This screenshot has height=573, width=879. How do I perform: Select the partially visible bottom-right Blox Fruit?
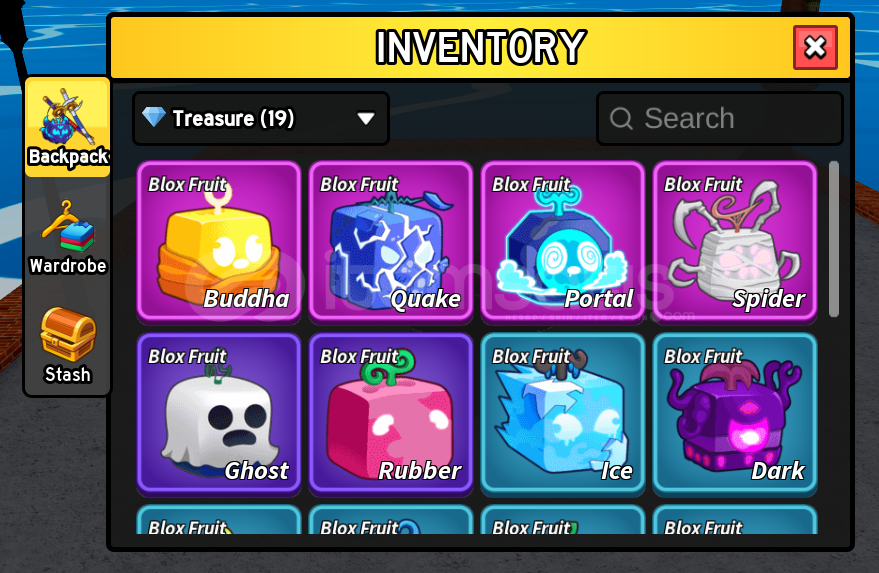pyautogui.click(x=735, y=520)
